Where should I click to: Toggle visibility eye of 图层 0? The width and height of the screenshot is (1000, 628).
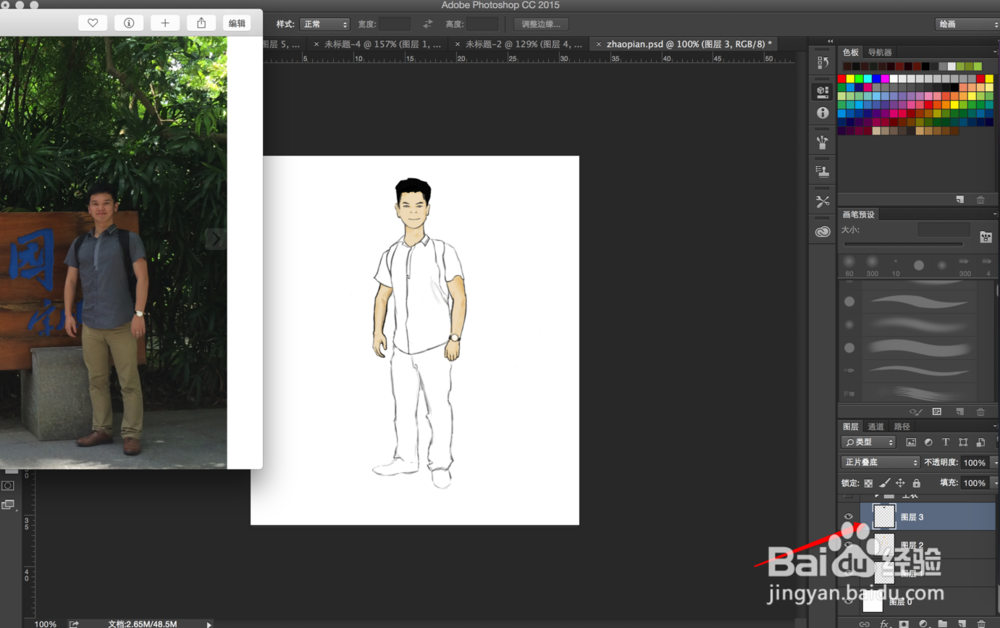click(x=848, y=601)
